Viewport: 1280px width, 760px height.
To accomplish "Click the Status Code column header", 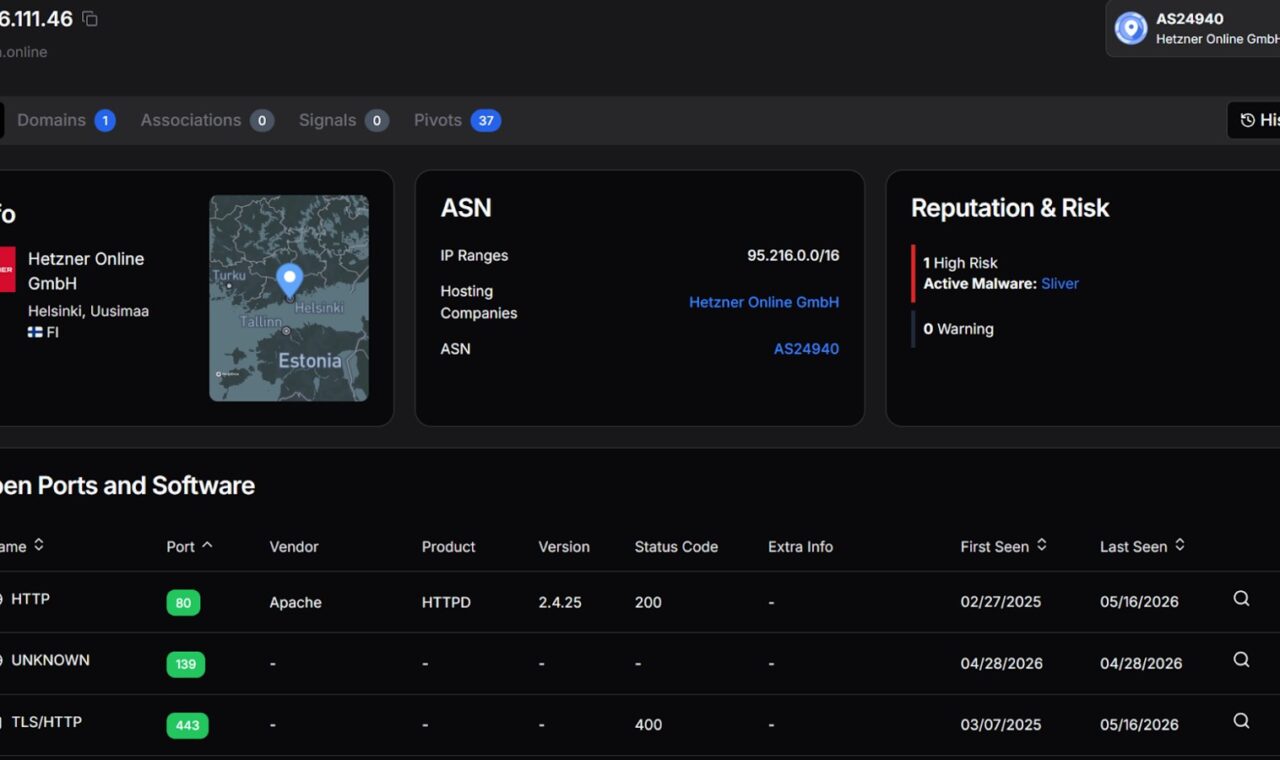I will coord(676,547).
